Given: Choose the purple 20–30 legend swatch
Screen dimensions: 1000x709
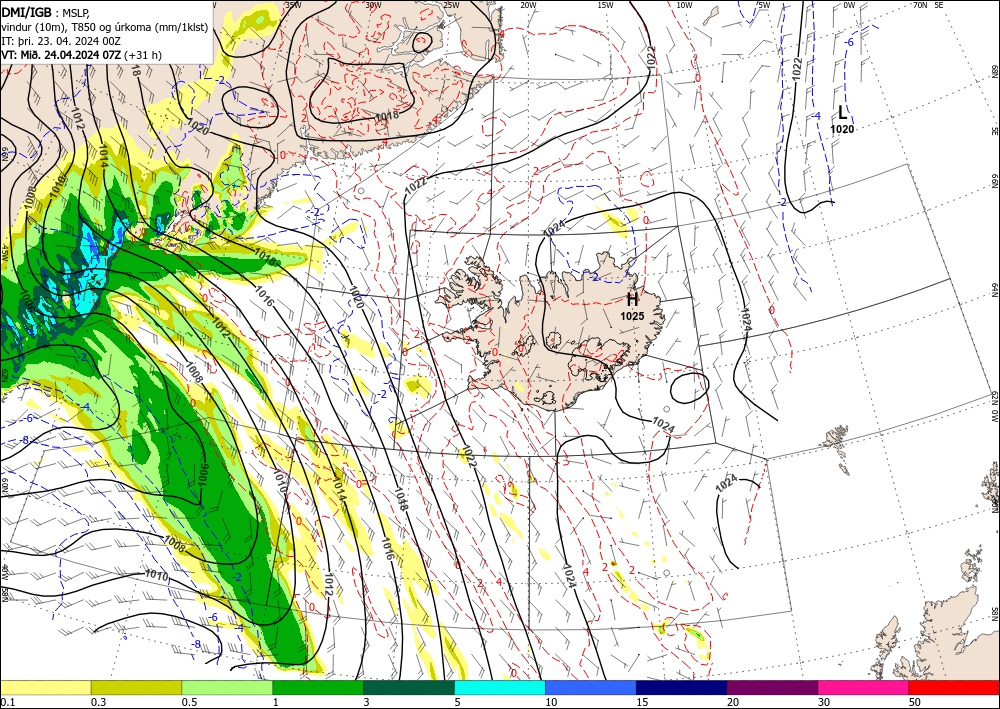Looking at the screenshot, I should [772, 687].
